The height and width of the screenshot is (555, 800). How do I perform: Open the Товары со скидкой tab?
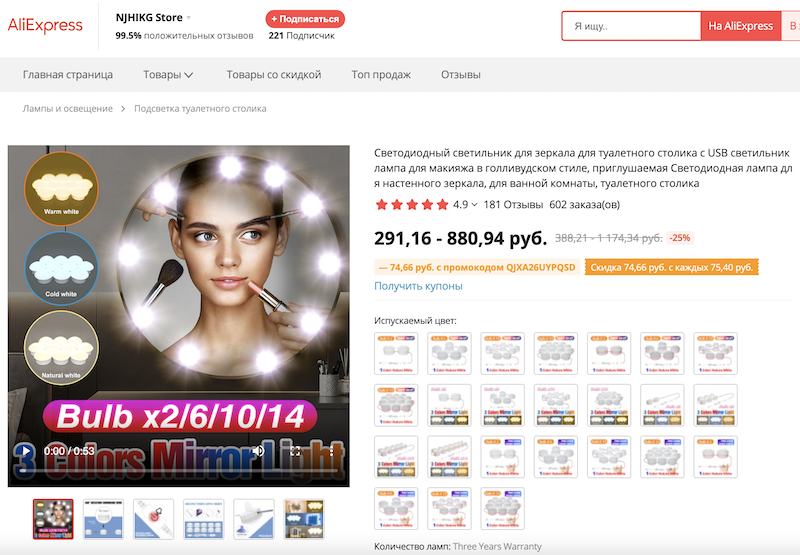coord(273,75)
